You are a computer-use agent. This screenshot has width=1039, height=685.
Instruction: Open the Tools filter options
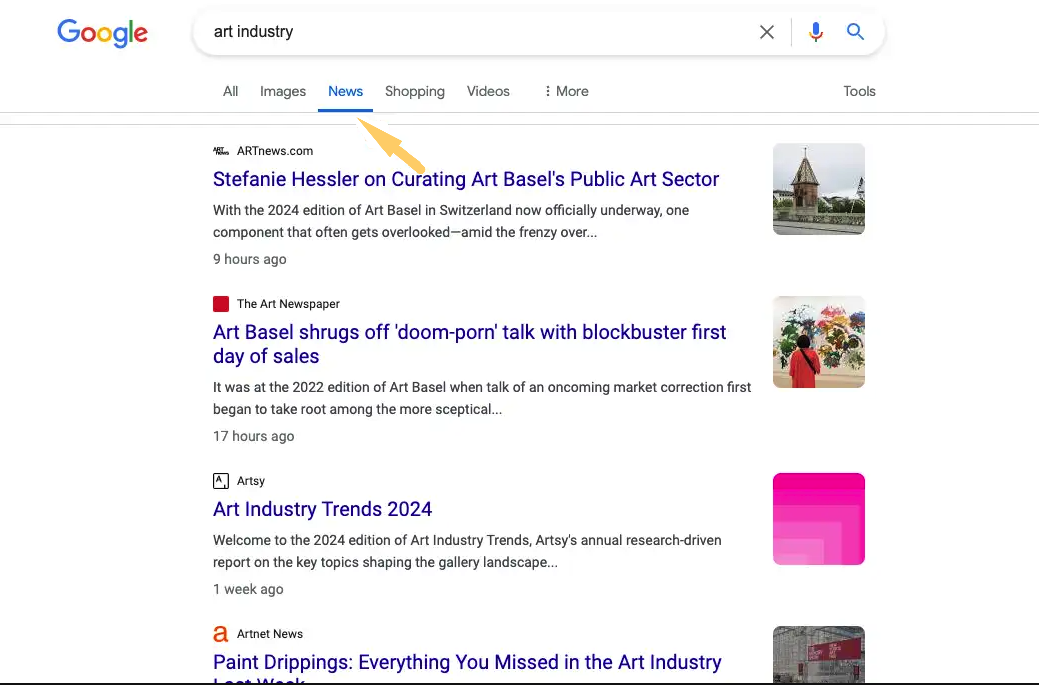[859, 91]
